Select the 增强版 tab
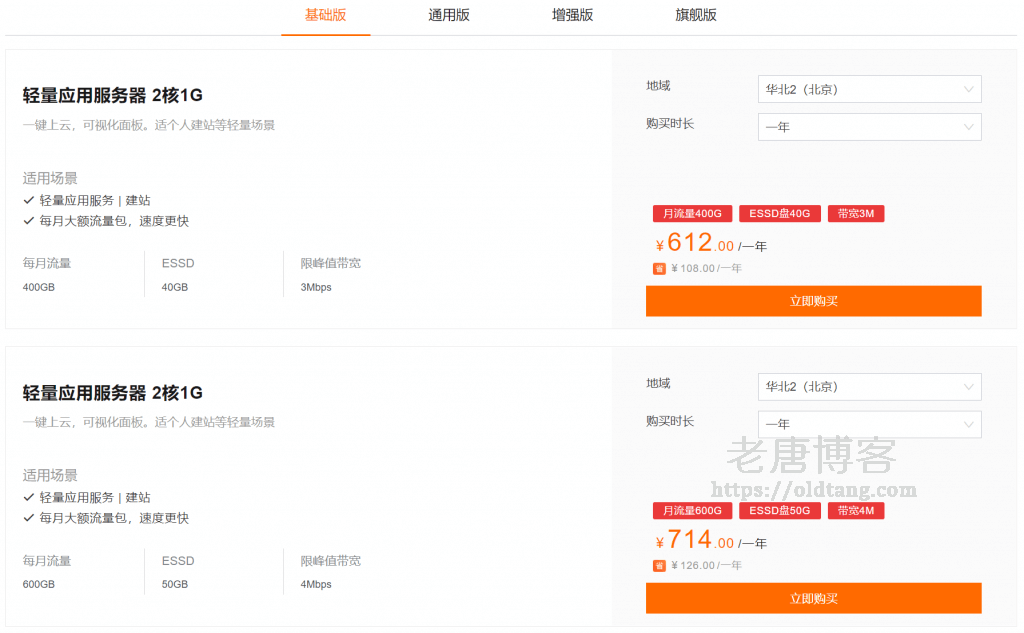This screenshot has height=633, width=1024. coord(571,16)
